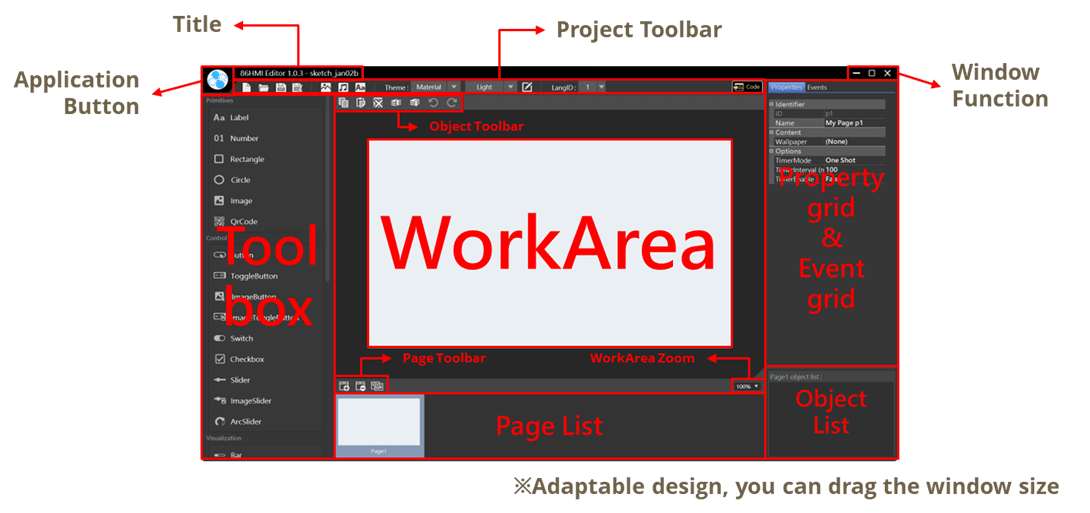The height and width of the screenshot is (513, 1090).
Task: Click the delete object icon in object toolbar
Action: 378,103
